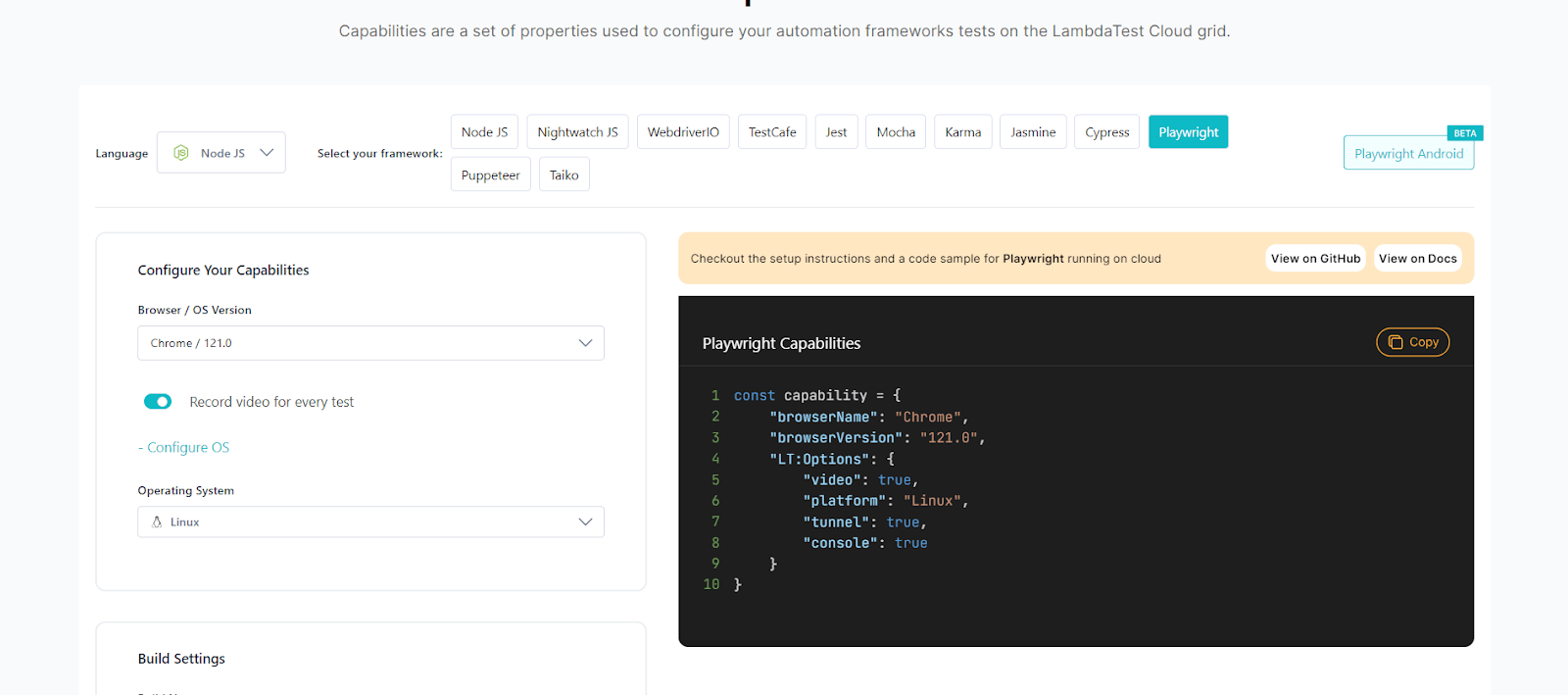Pick the TestCafe framework

772,132
